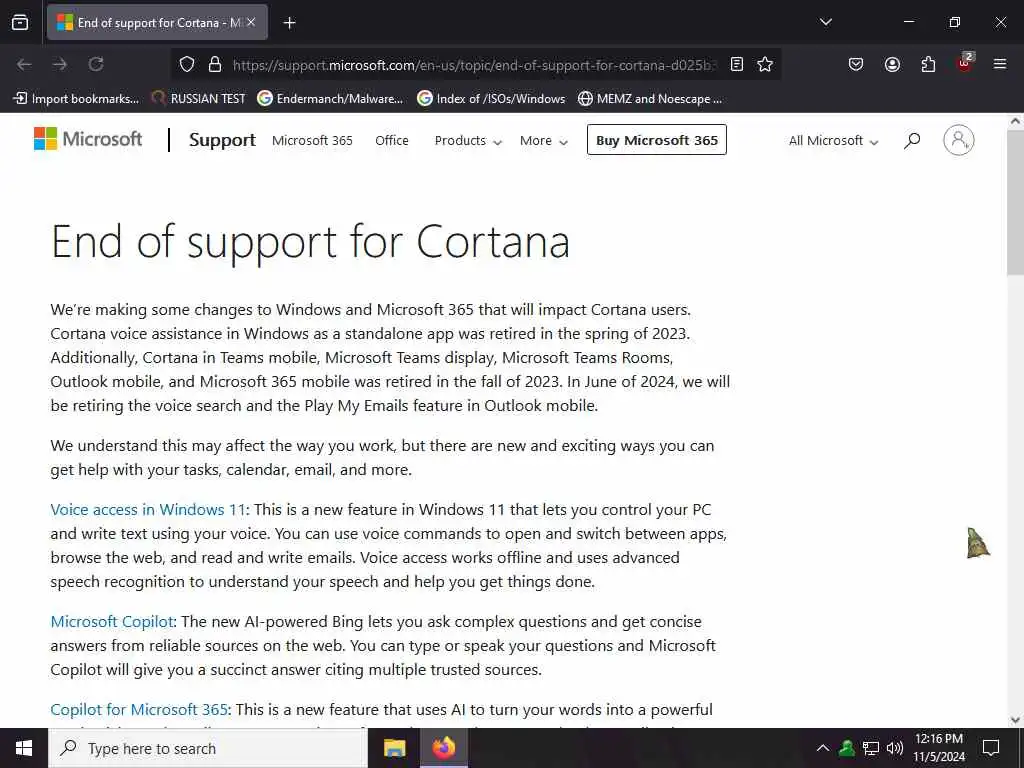Open network tray icon

(x=871, y=748)
